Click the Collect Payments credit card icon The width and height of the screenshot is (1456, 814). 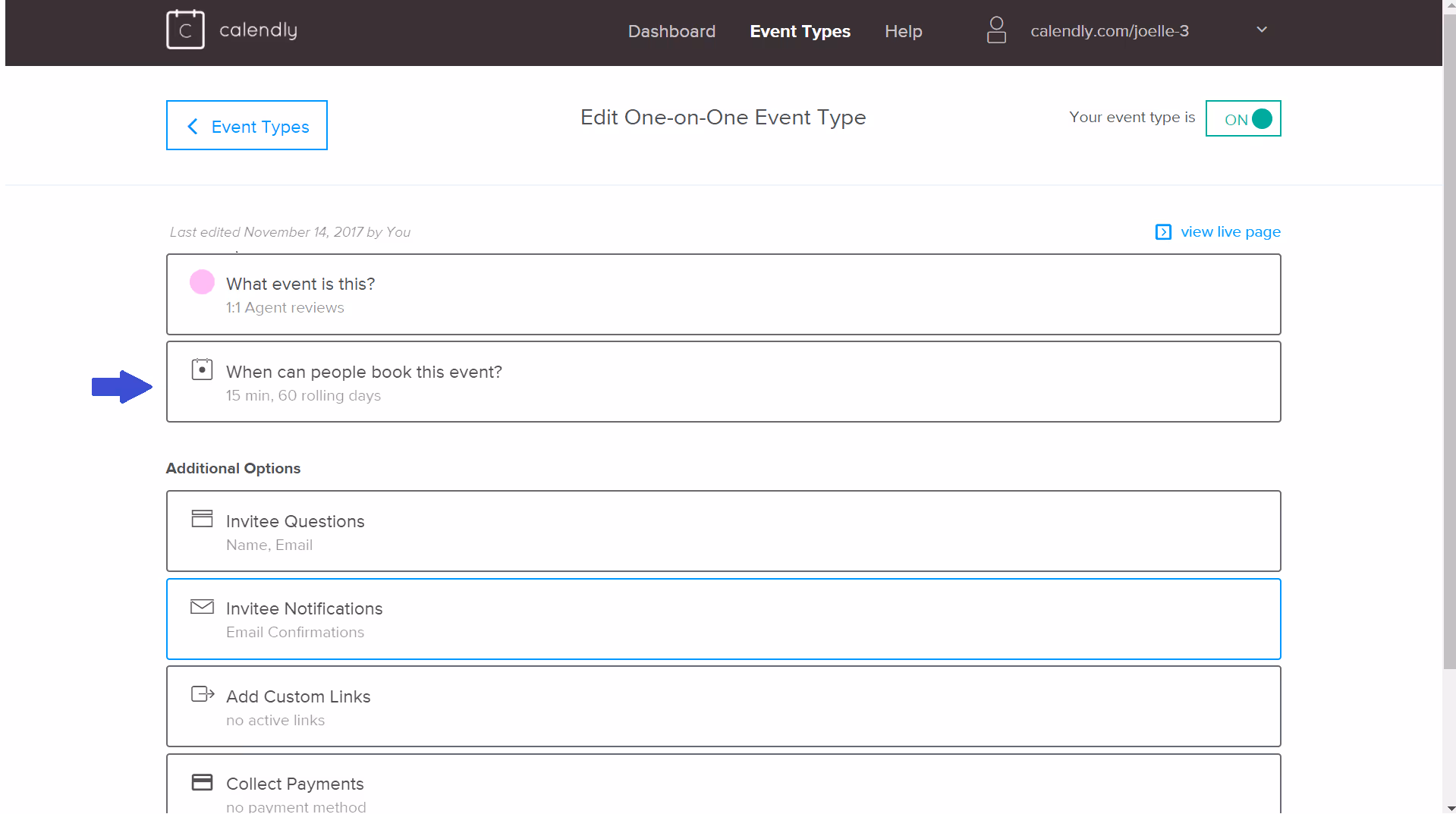tap(202, 782)
